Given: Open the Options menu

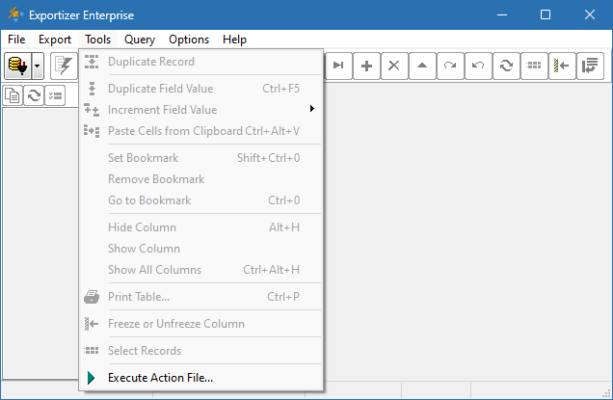Looking at the screenshot, I should tap(189, 39).
